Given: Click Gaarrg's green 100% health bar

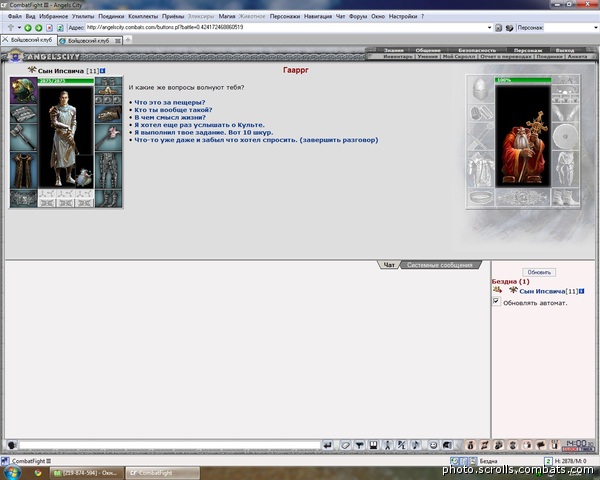Looking at the screenshot, I should tap(523, 80).
